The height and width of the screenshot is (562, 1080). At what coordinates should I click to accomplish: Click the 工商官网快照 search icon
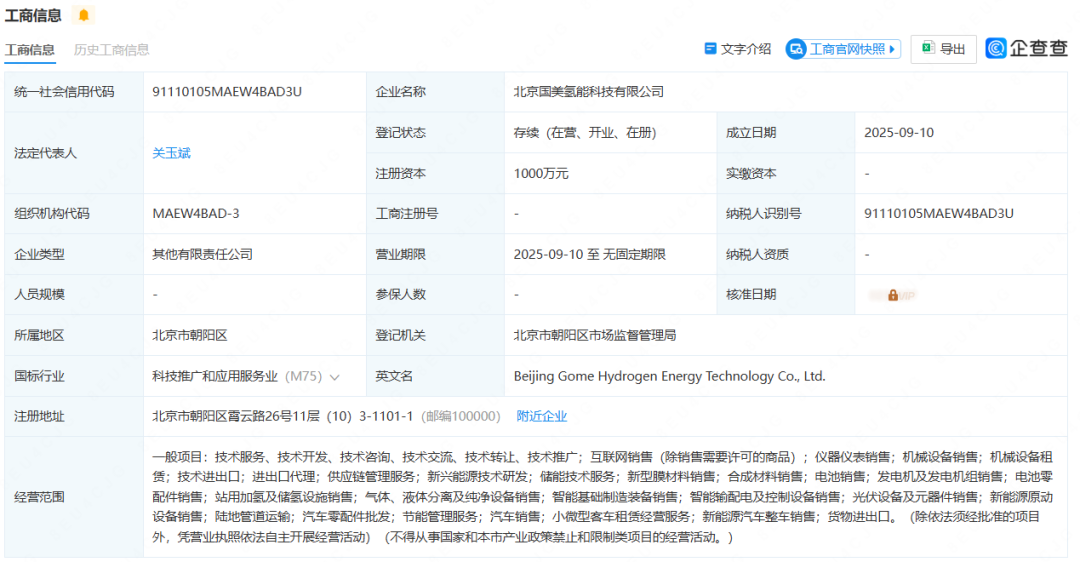click(796, 49)
